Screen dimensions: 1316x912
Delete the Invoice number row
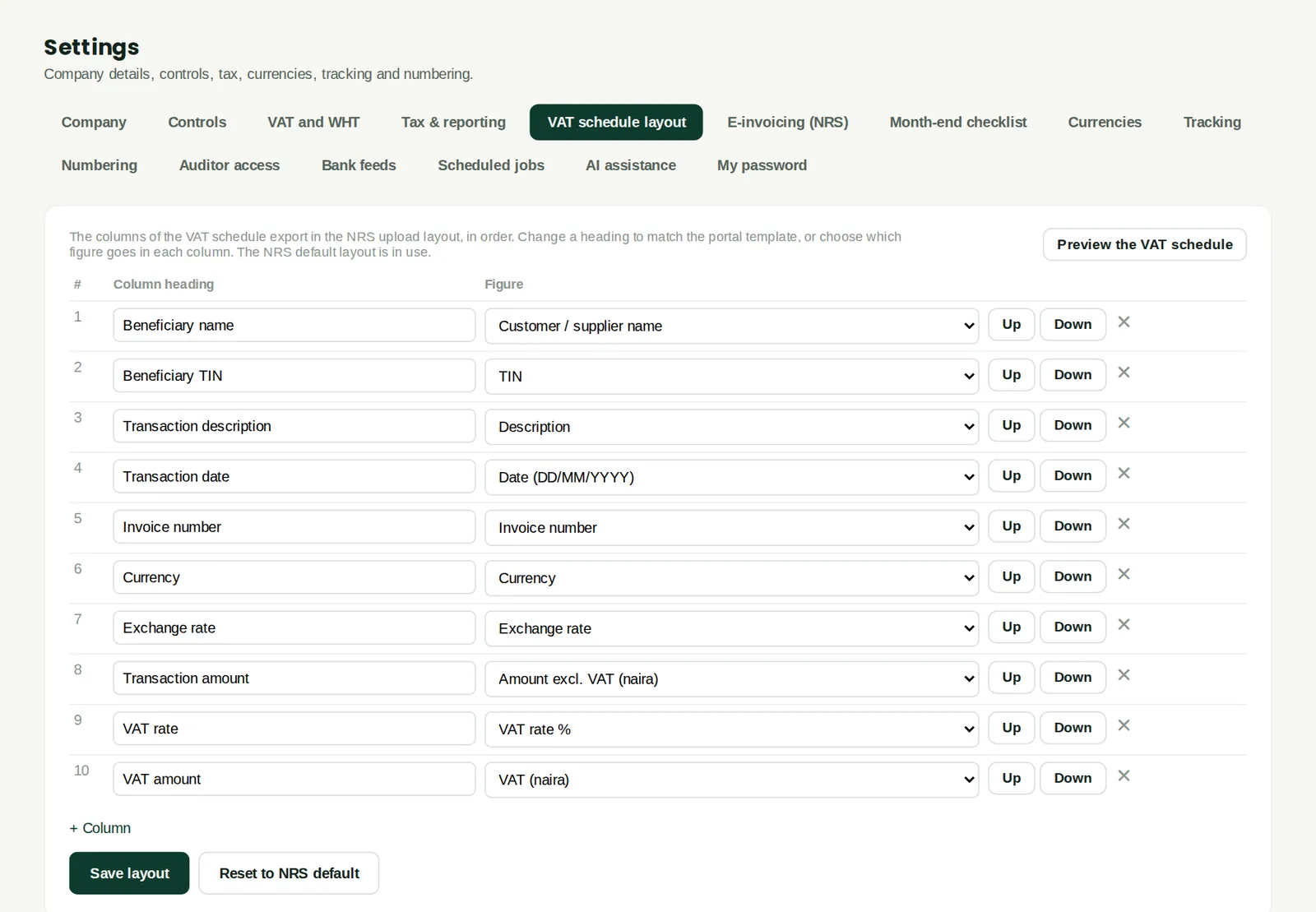click(x=1124, y=524)
